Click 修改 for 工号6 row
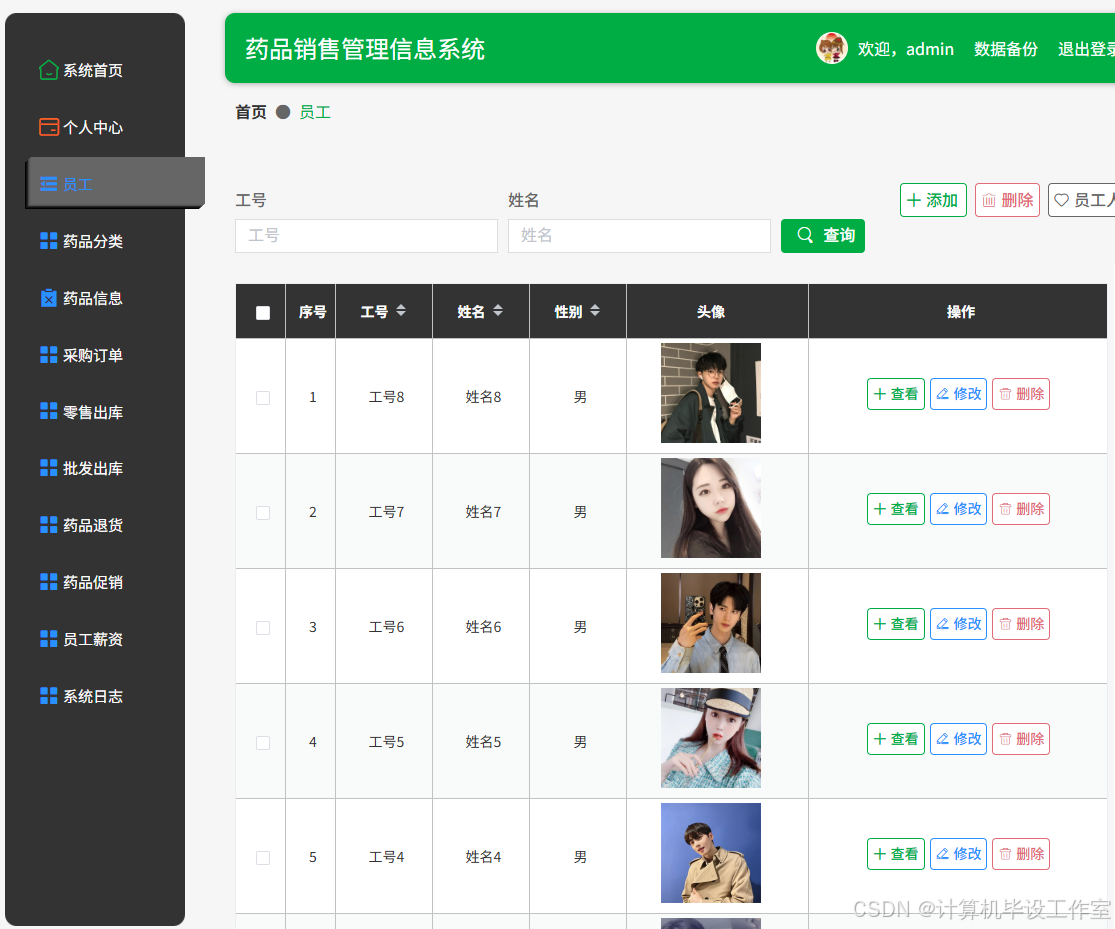Image resolution: width=1115 pixels, height=929 pixels. [x=959, y=624]
